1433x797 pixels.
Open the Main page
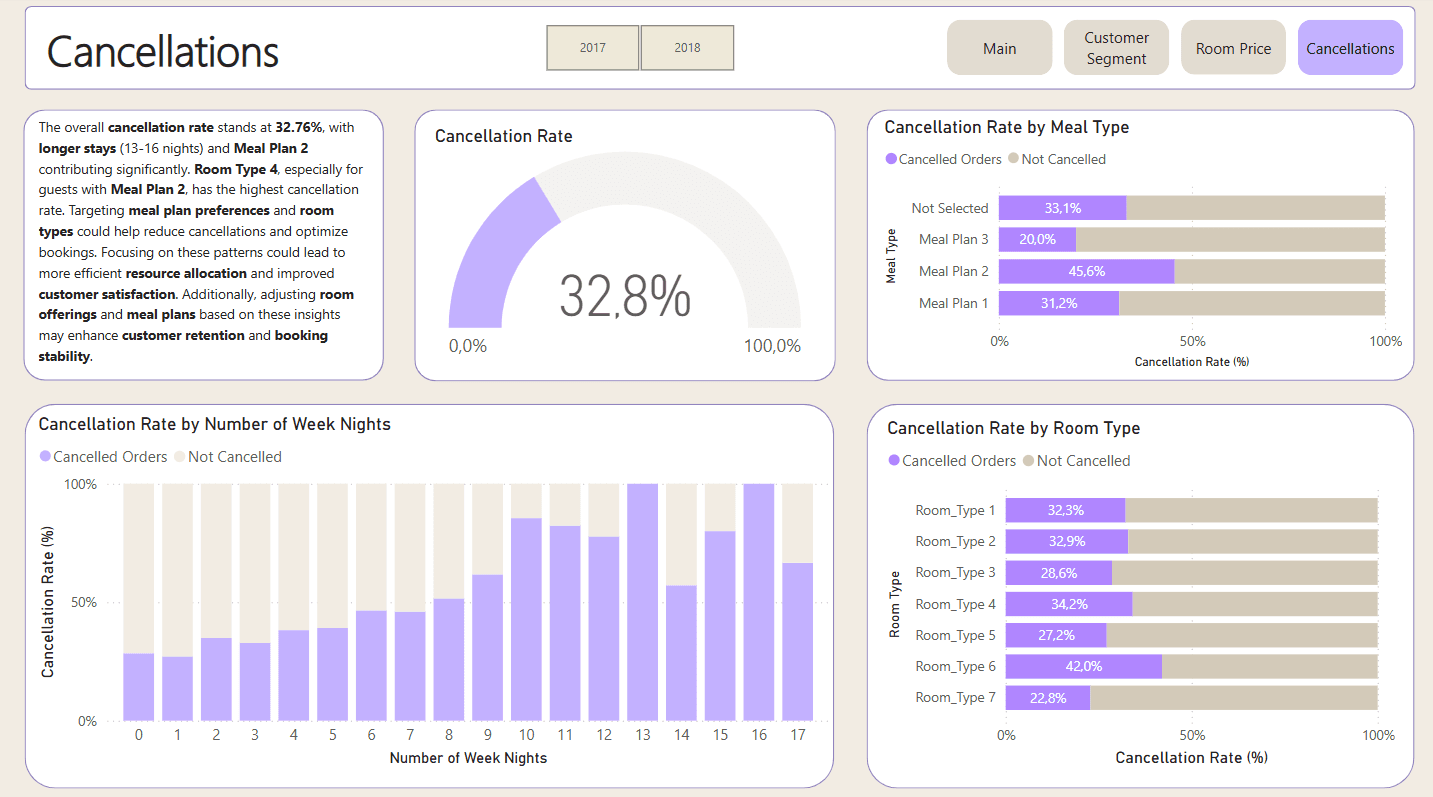click(x=999, y=48)
